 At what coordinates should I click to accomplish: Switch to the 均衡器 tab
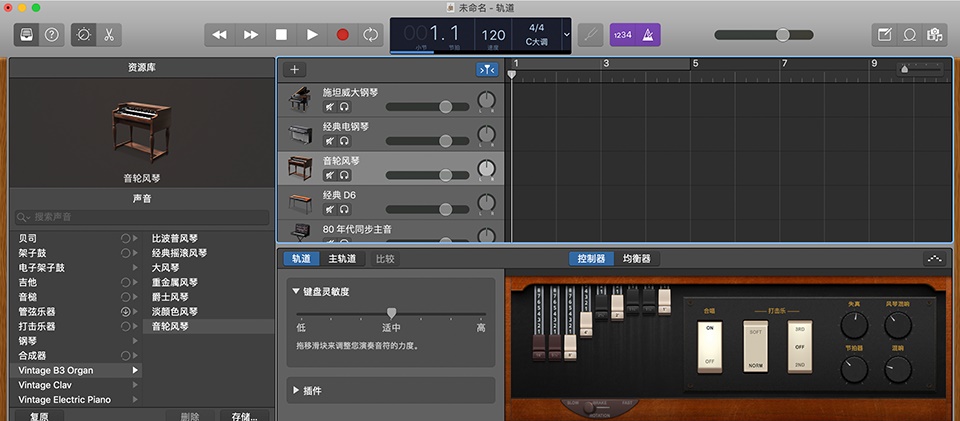pos(636,259)
